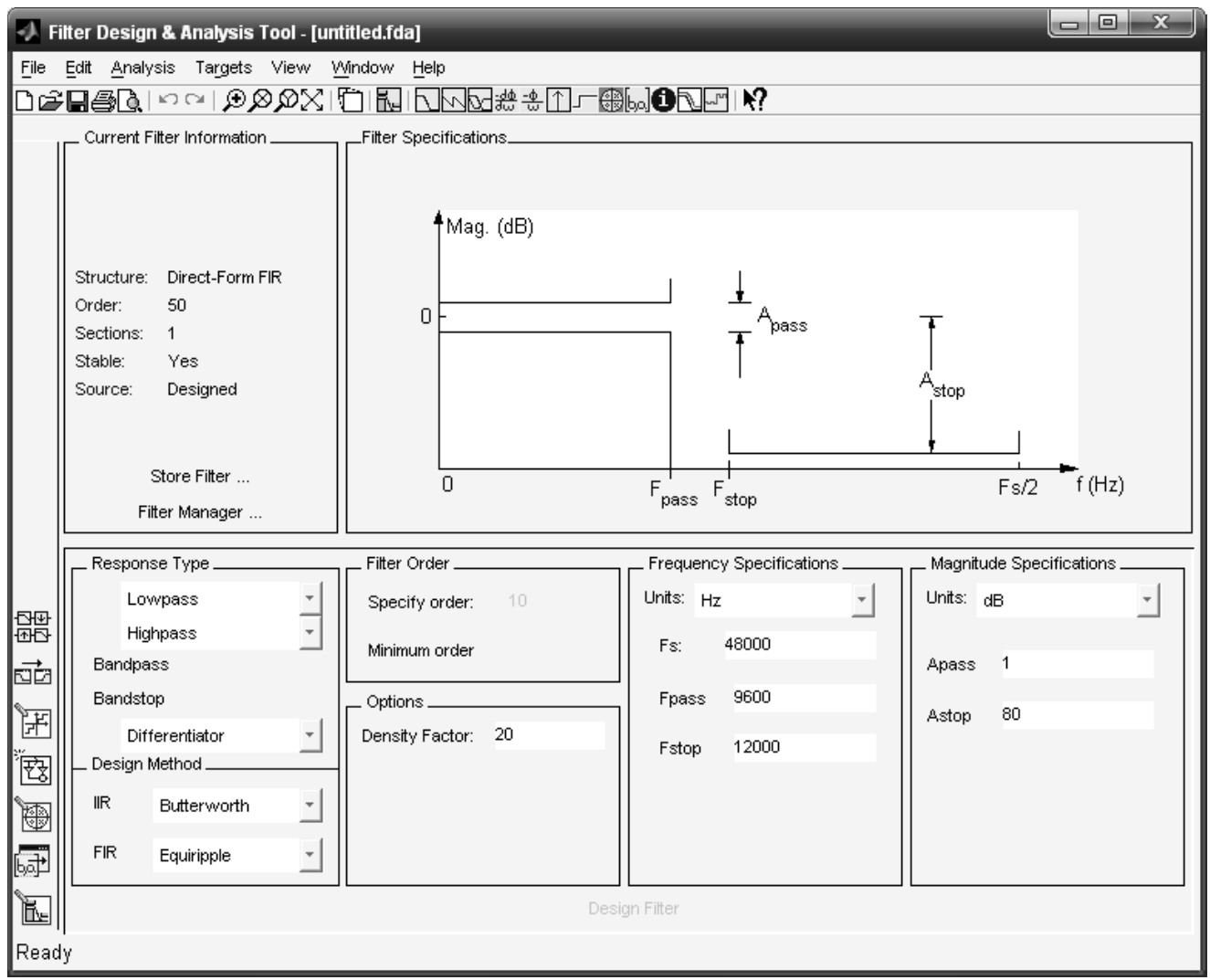Open Filter Information using the 'i' icon
Screen dimensions: 1210x980
663,100
